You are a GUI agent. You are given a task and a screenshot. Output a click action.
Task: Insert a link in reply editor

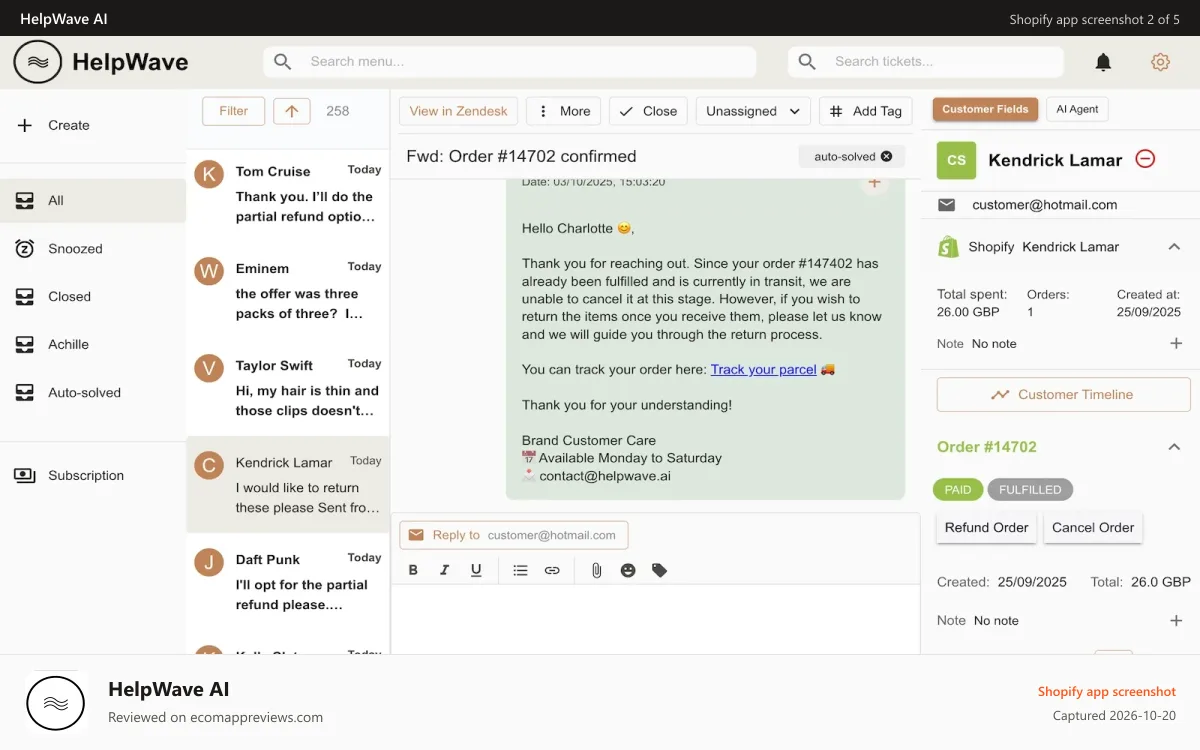552,570
